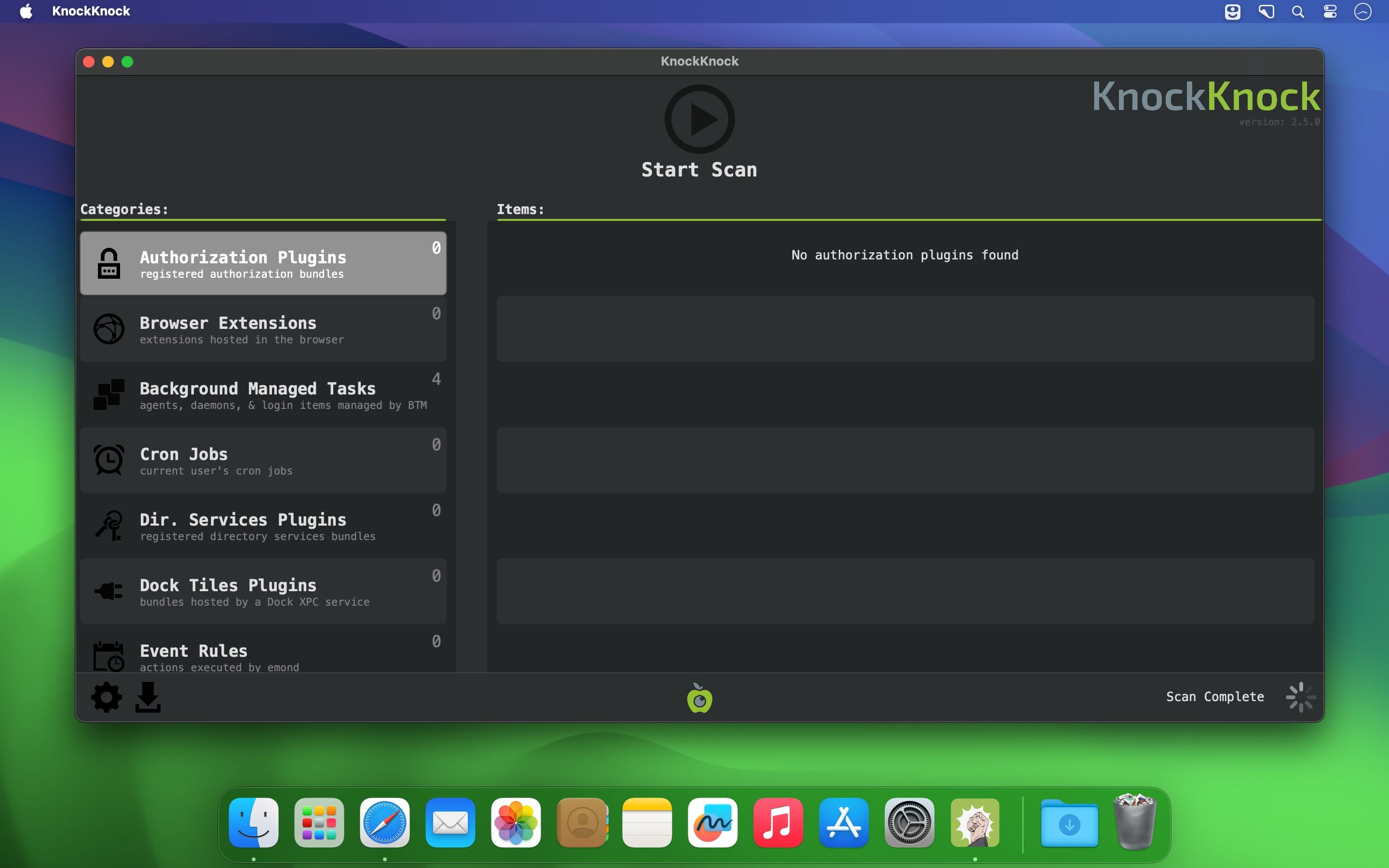Save scan results with the download arrow icon
The image size is (1389, 868).
pyautogui.click(x=148, y=697)
